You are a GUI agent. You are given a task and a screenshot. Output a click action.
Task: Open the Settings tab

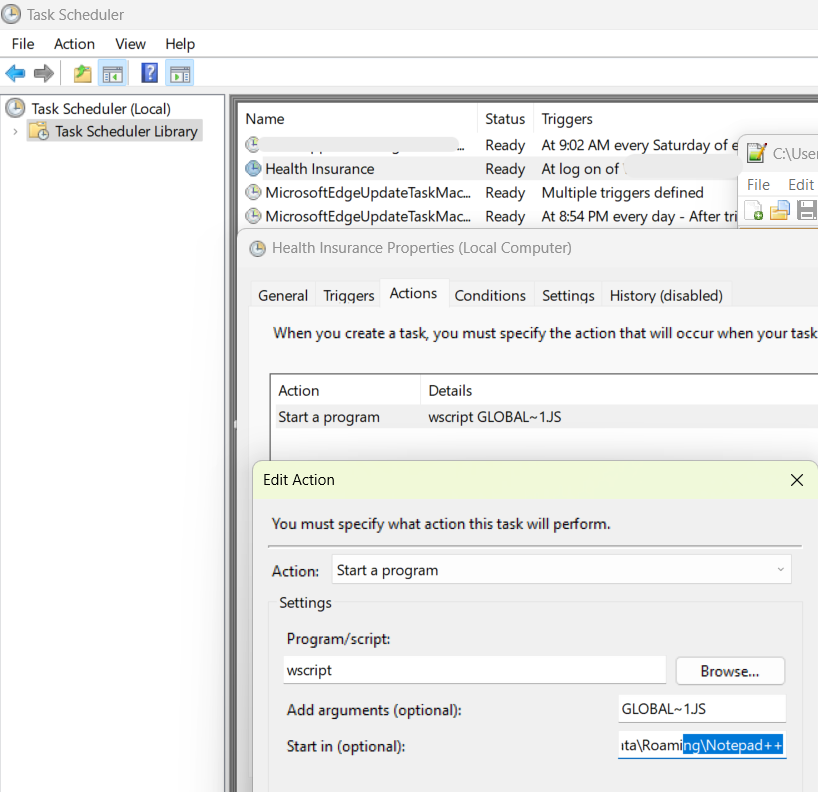point(568,295)
